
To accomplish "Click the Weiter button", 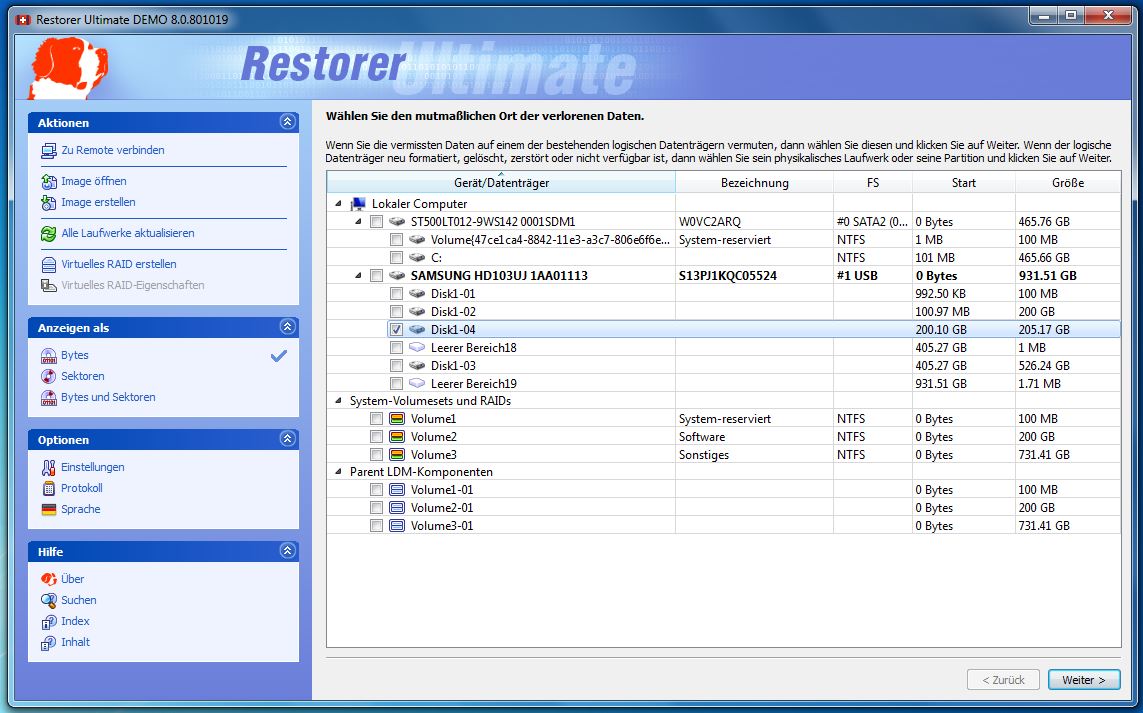I will click(x=1084, y=679).
